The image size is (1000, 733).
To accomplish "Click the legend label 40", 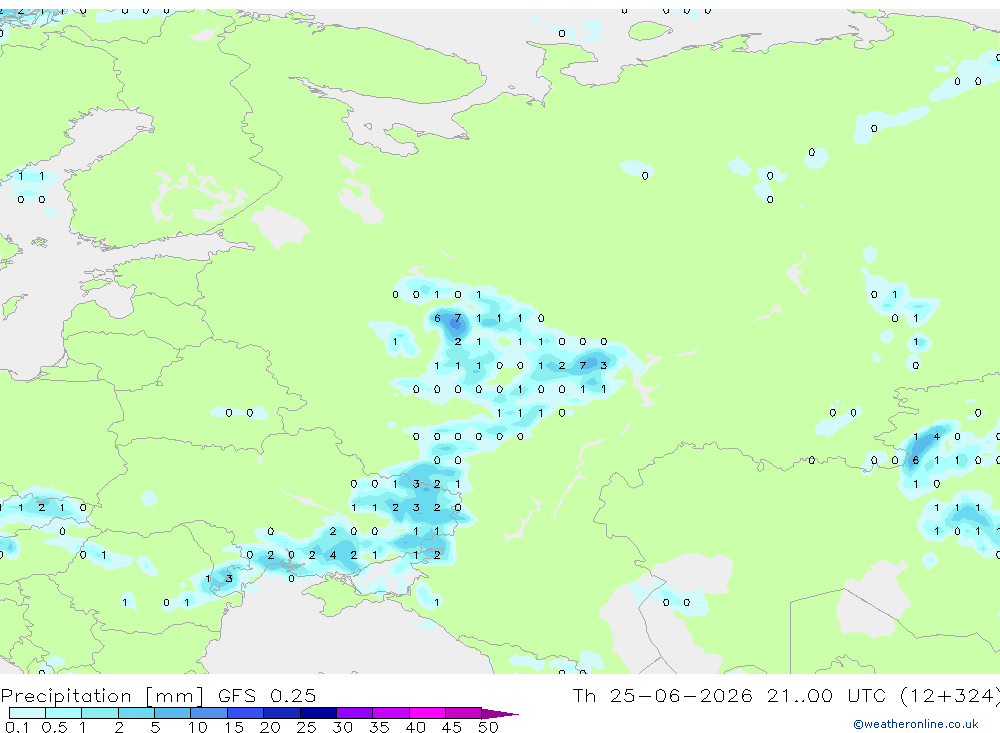I will point(415,727).
